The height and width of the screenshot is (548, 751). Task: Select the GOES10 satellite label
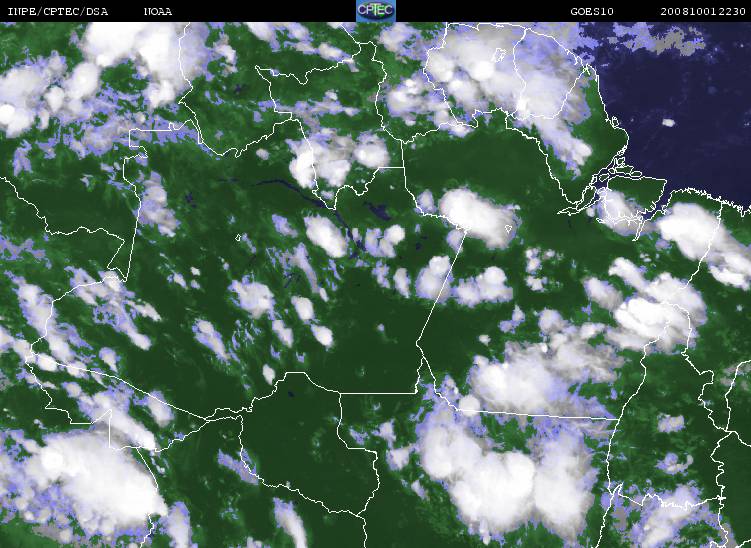(592, 11)
